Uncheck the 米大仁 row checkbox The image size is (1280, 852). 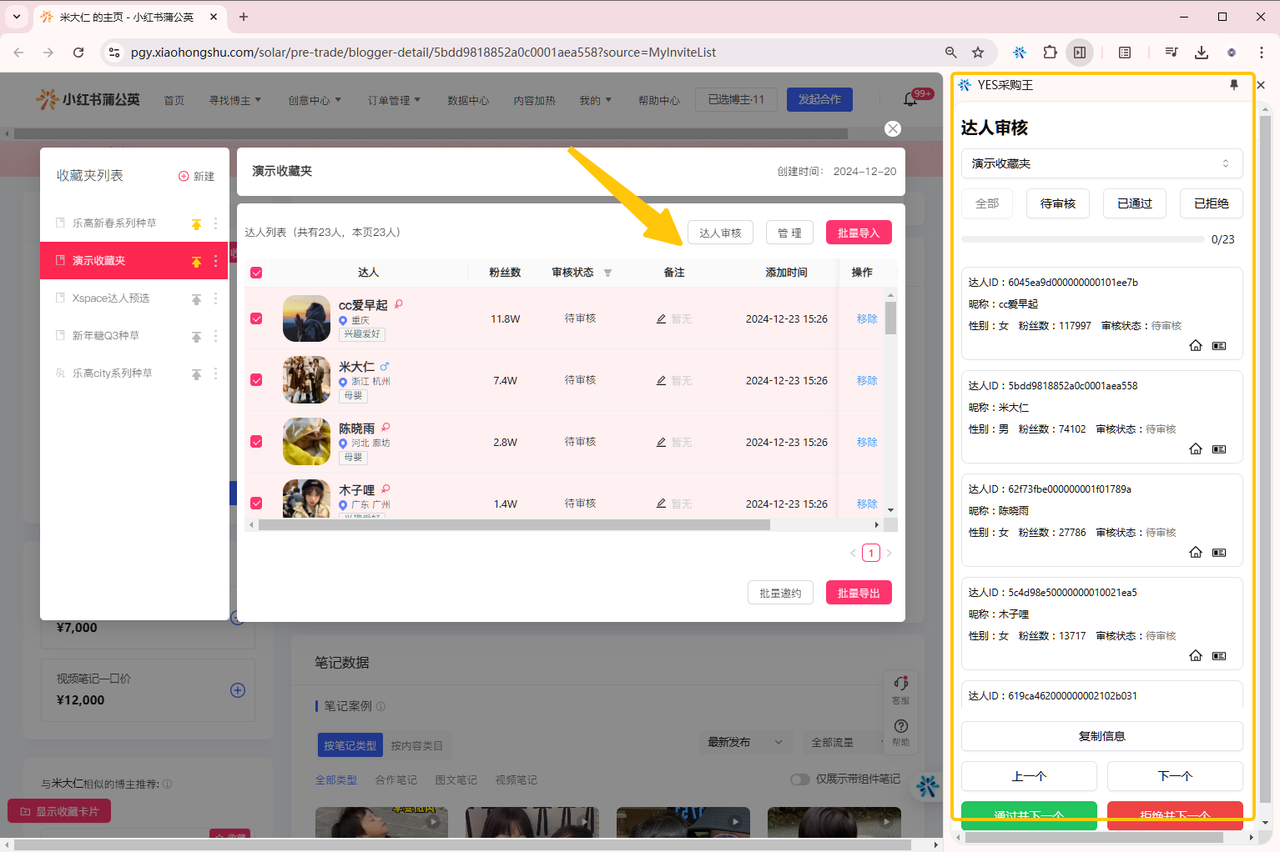coord(256,380)
